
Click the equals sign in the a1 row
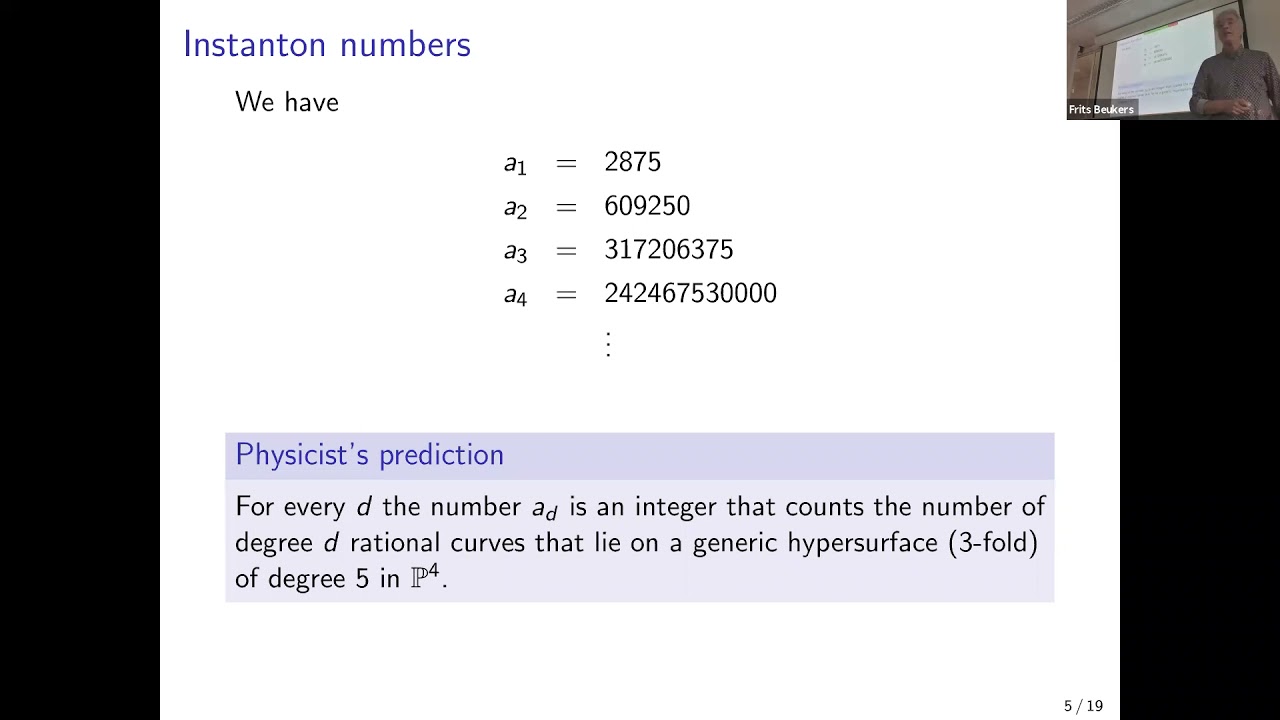tap(566, 163)
